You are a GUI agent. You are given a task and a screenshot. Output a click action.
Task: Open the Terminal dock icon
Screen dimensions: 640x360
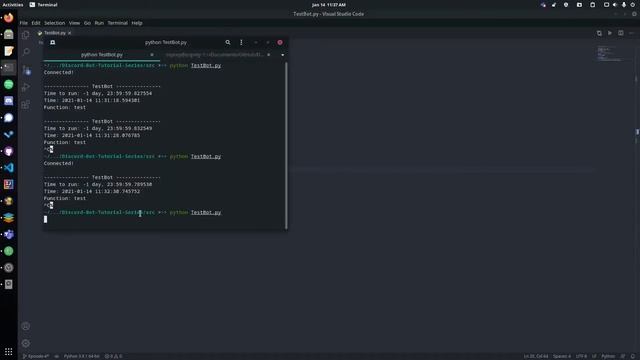click(9, 68)
